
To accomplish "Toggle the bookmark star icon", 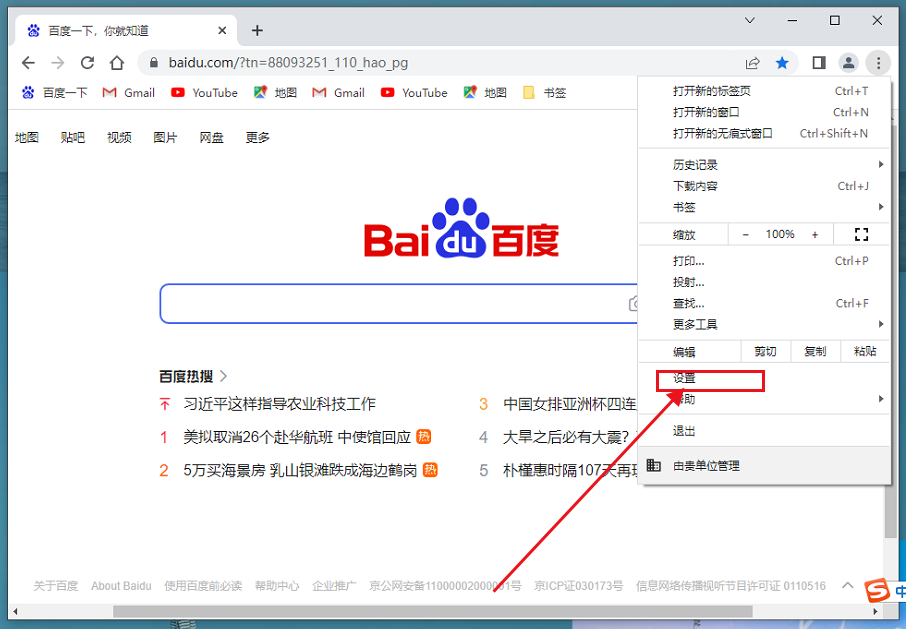I will 782,62.
